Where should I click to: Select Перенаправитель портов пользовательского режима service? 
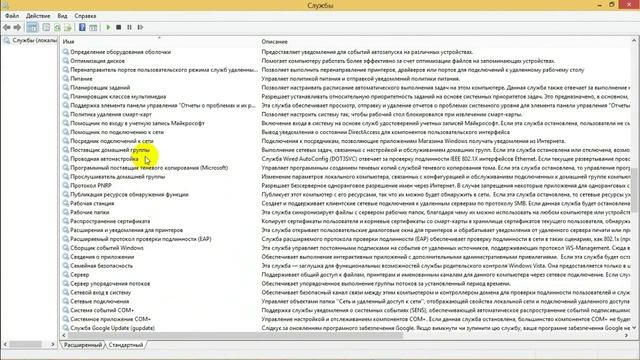coord(164,70)
